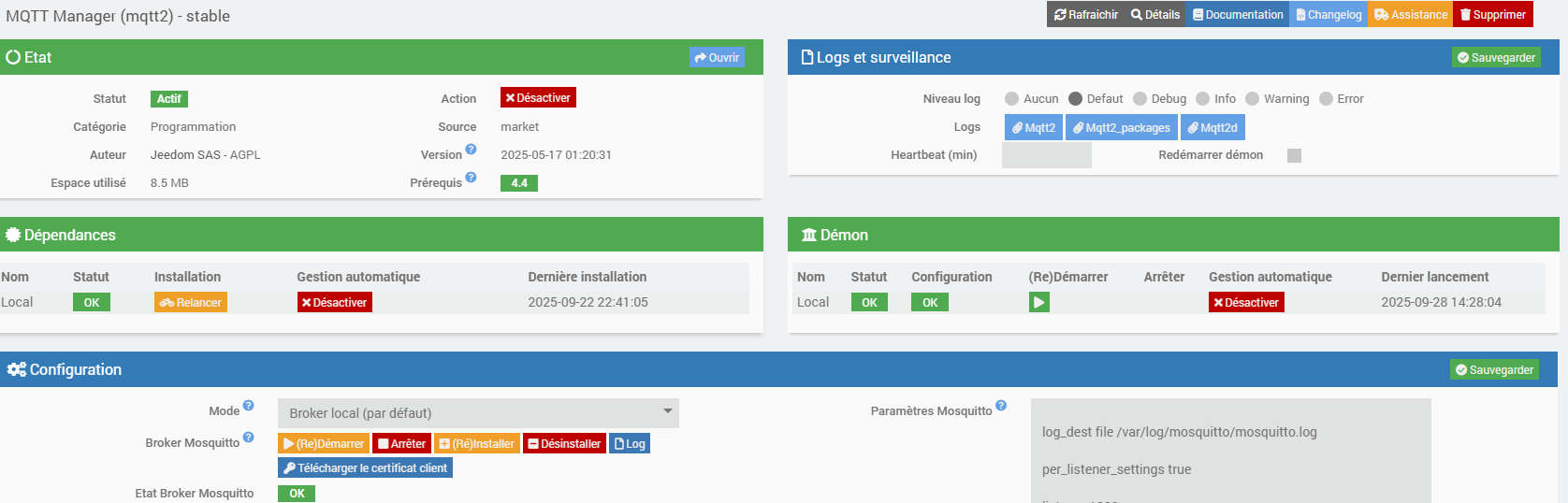Click the Programmation category value
Screen dimensions: 1568x503
[x=194, y=126]
